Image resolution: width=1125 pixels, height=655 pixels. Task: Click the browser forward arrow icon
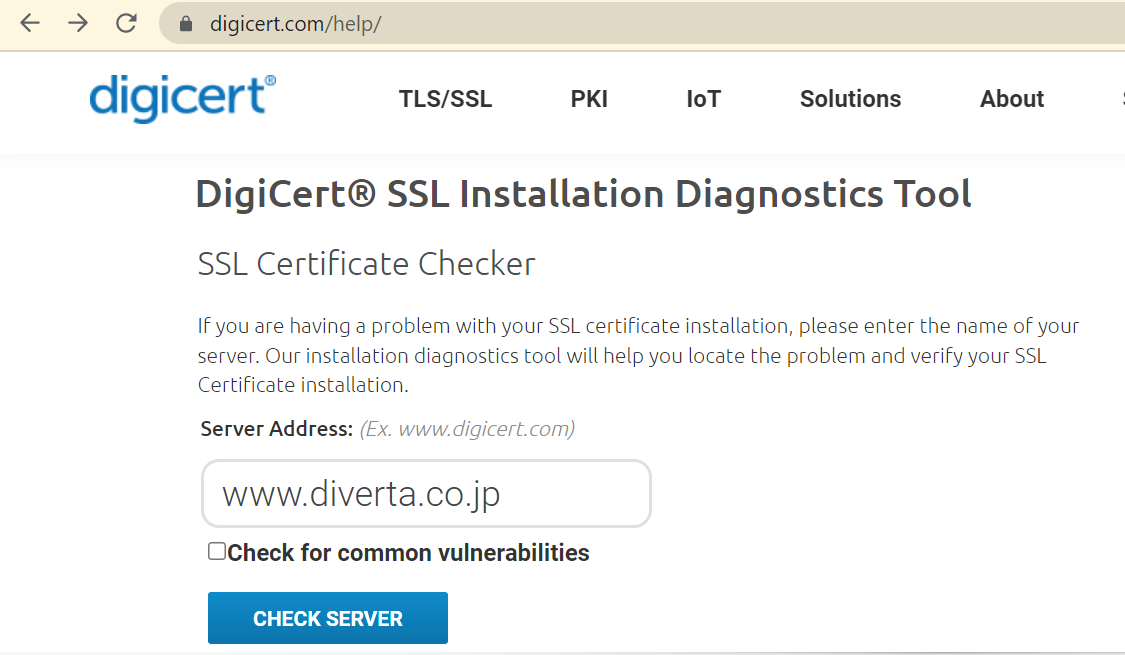(78, 24)
